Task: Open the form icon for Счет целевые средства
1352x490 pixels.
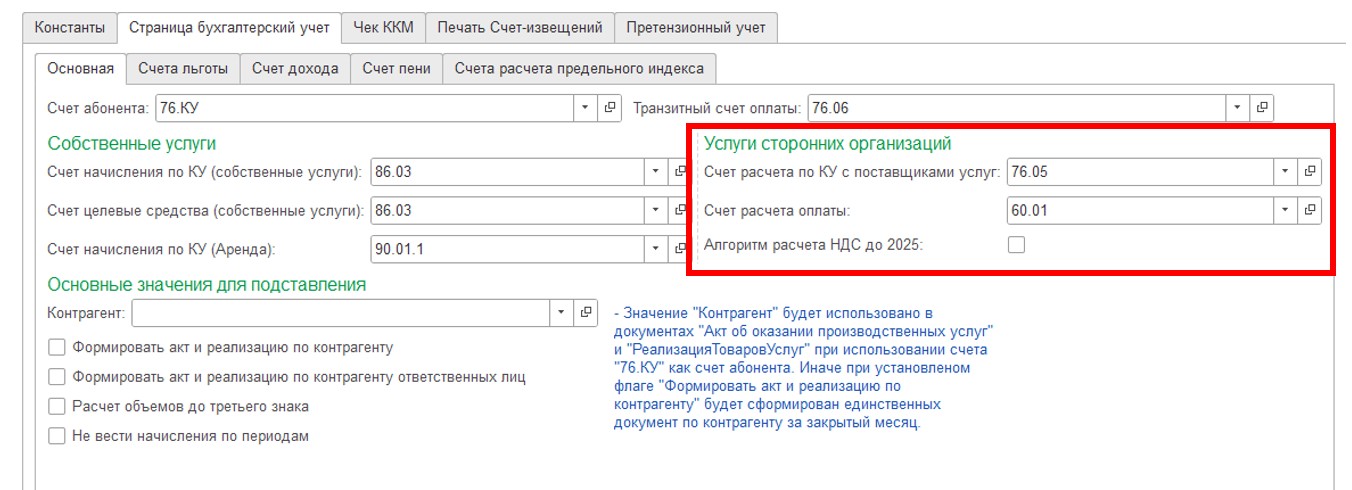Action: coord(681,211)
